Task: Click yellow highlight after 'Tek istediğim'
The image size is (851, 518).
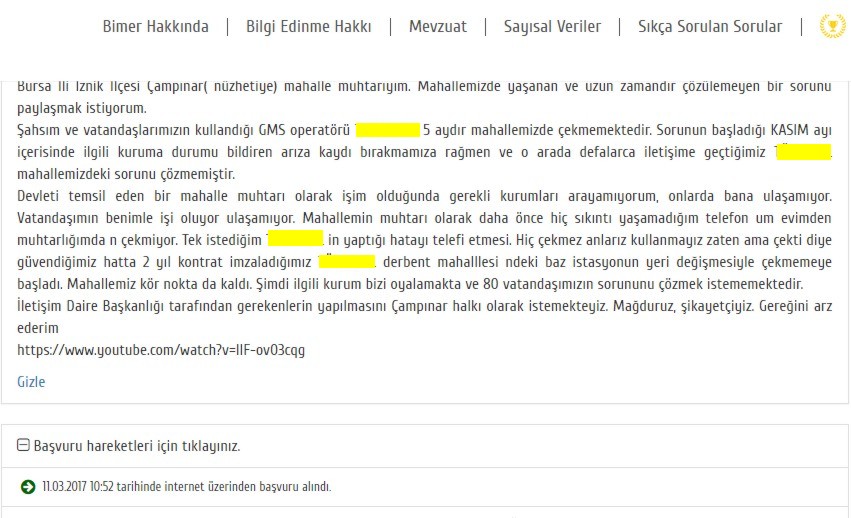Action: (x=295, y=239)
